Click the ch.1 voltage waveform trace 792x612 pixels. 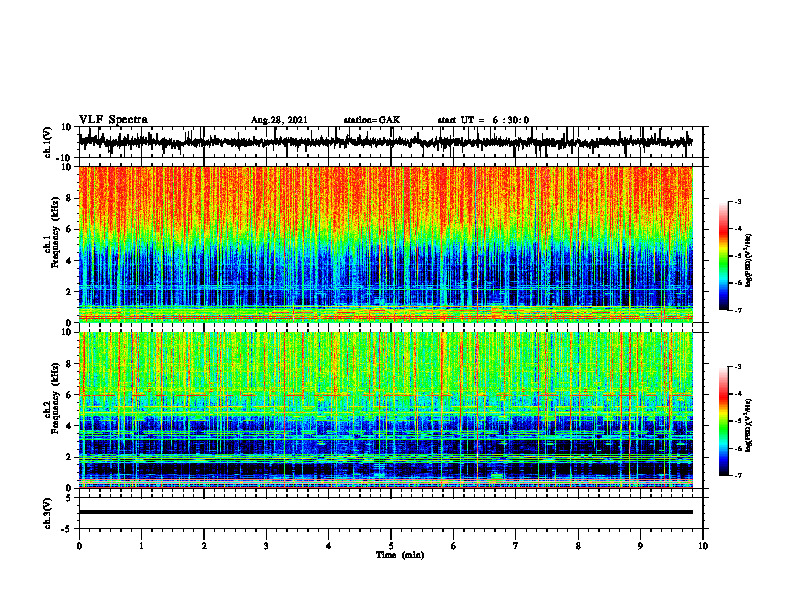(385, 142)
